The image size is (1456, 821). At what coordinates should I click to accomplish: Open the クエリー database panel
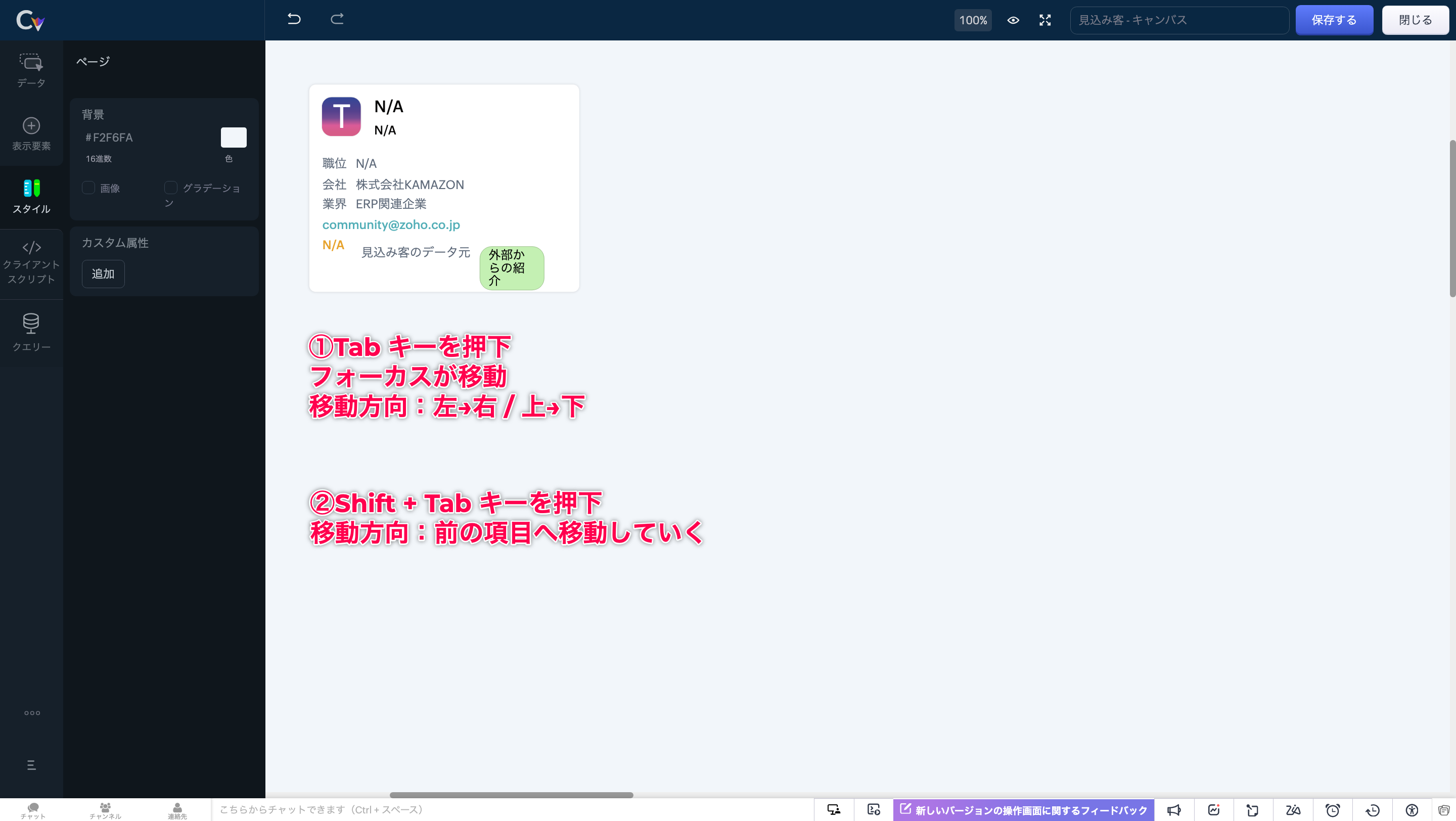[x=31, y=332]
